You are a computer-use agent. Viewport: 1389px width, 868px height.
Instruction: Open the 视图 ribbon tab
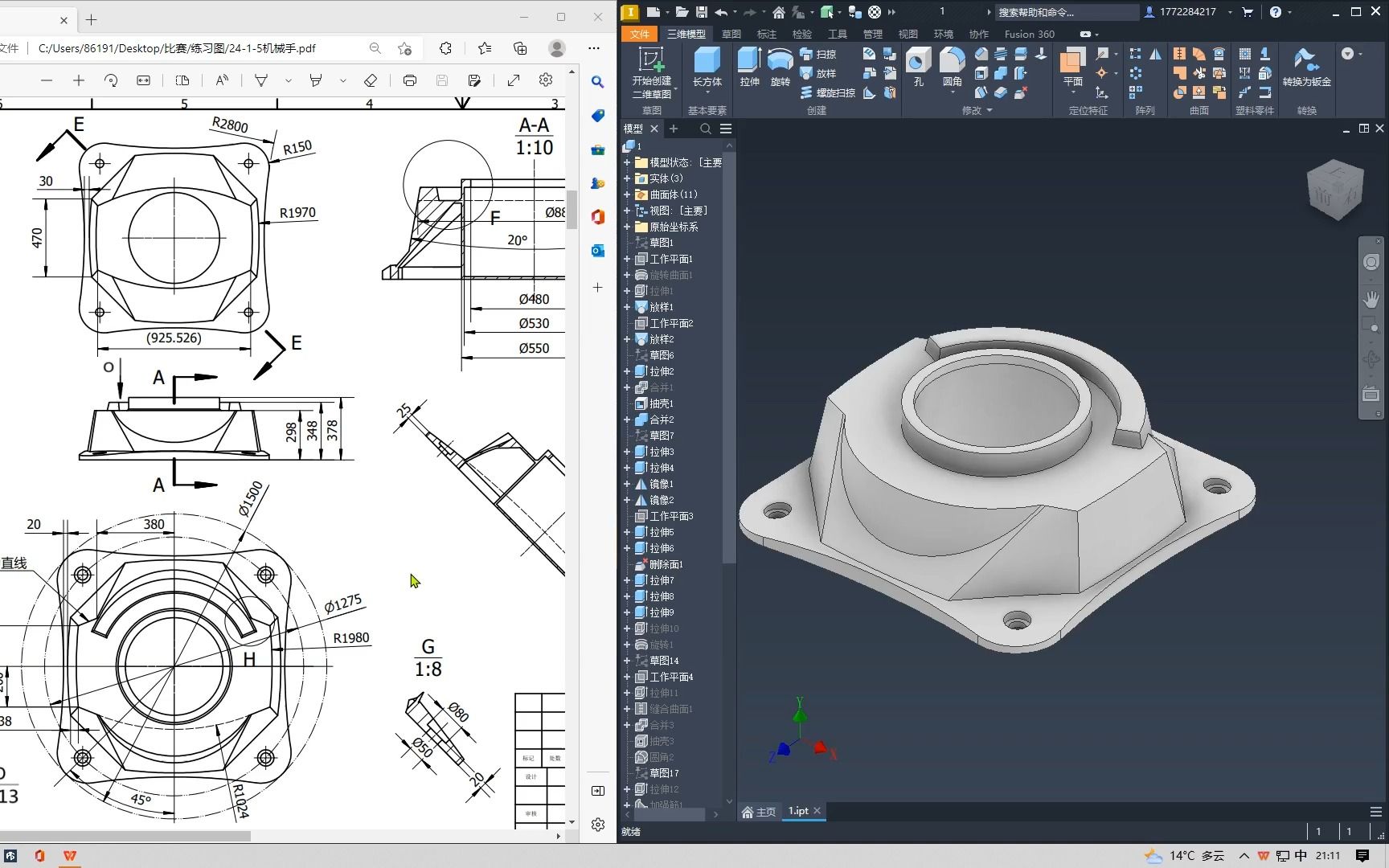click(908, 34)
